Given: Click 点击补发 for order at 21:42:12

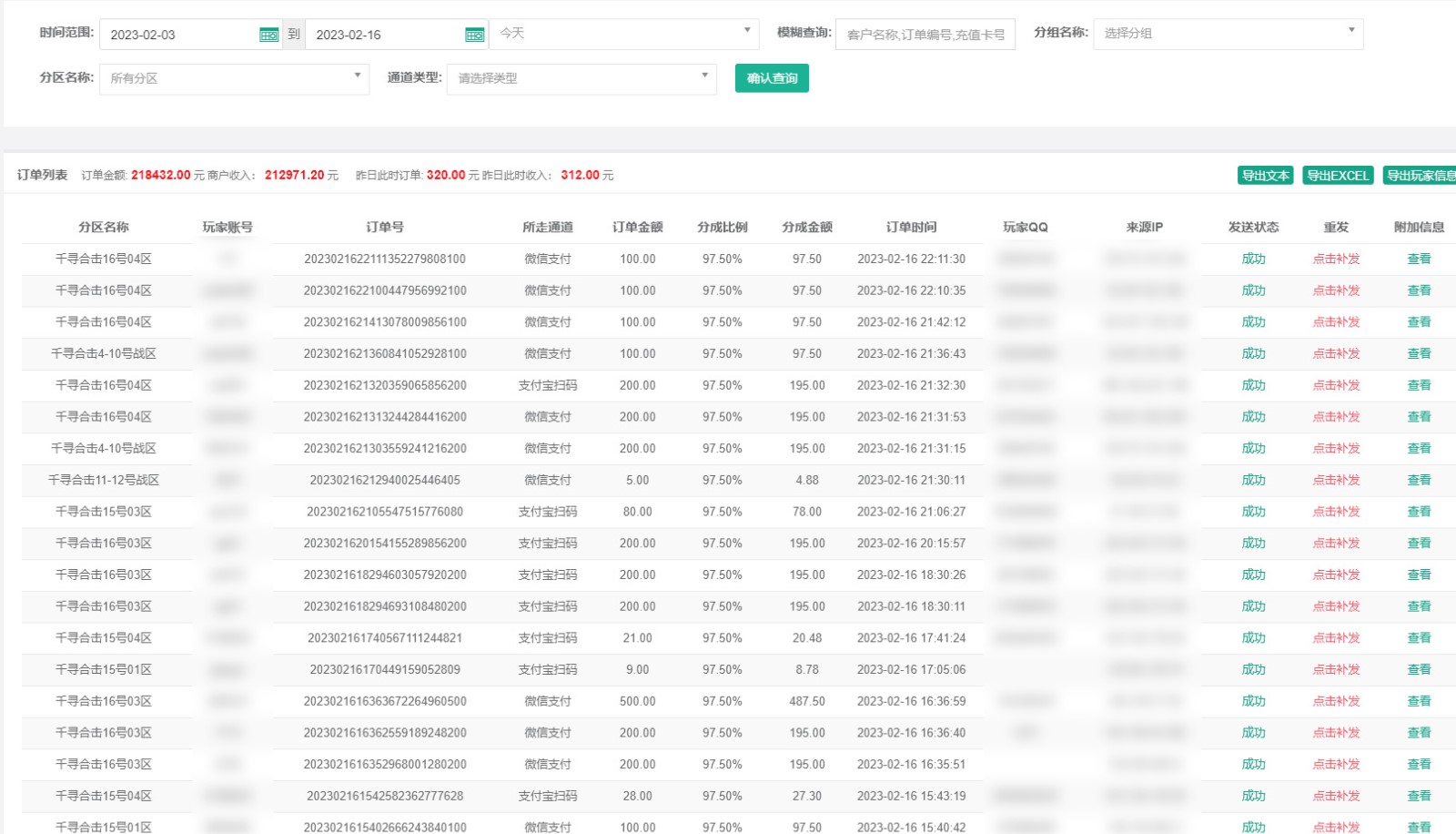Looking at the screenshot, I should (1336, 322).
